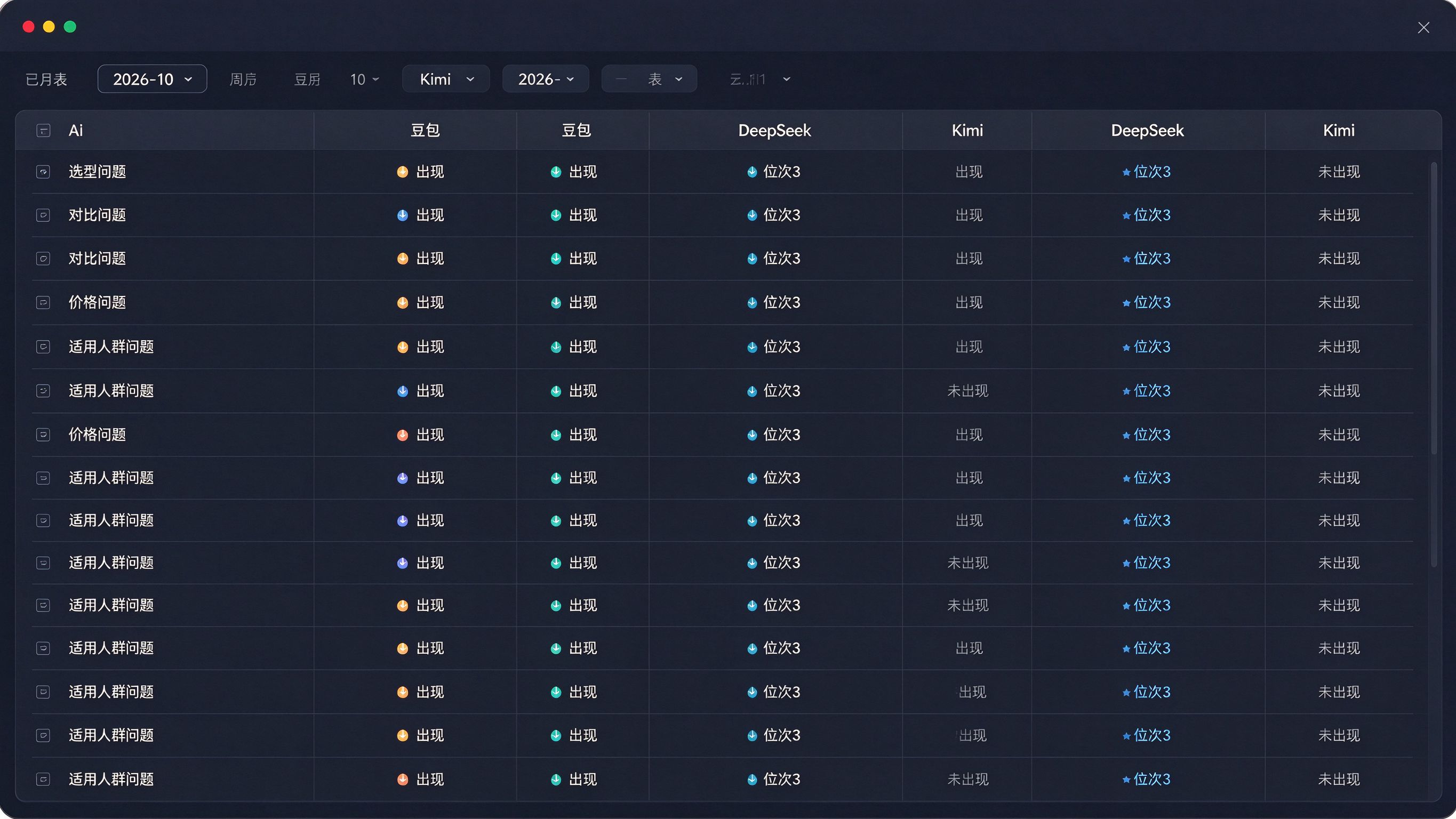Click the yellow minimize window button
Viewport: 1456px width, 819px height.
point(49,27)
